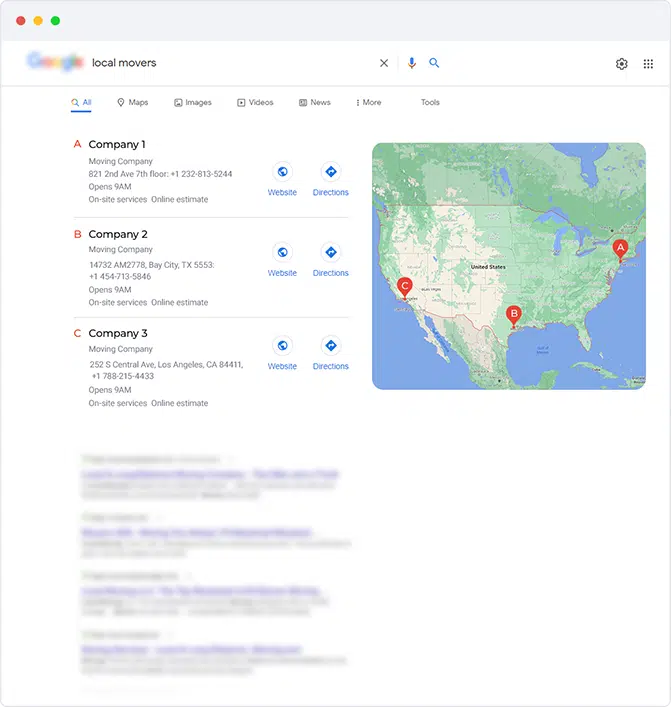Click the Website globe icon for Company 1

pyautogui.click(x=282, y=172)
